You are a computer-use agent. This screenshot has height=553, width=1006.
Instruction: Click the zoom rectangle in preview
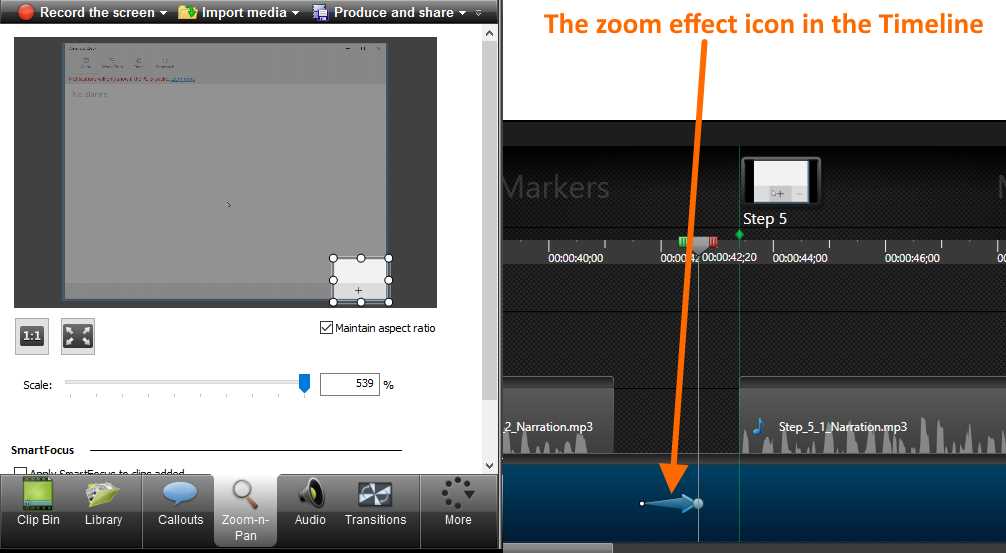(x=361, y=280)
